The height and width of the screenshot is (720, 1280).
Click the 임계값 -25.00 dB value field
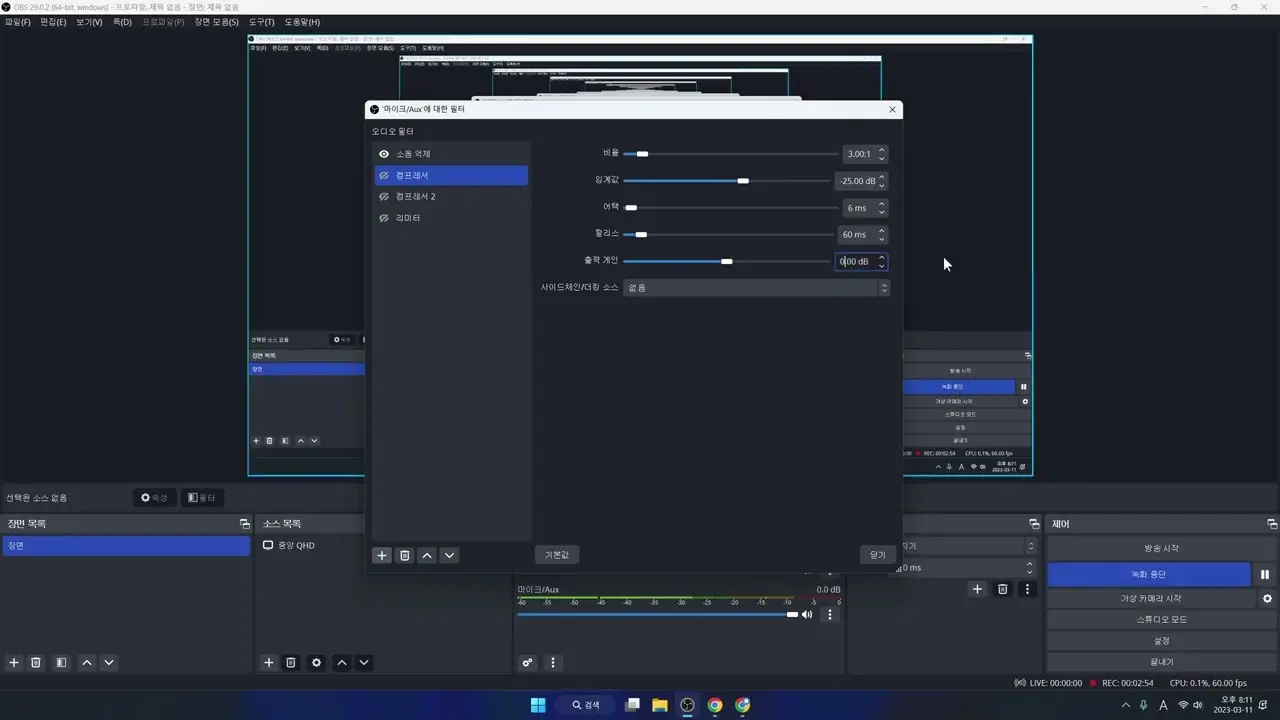(855, 181)
